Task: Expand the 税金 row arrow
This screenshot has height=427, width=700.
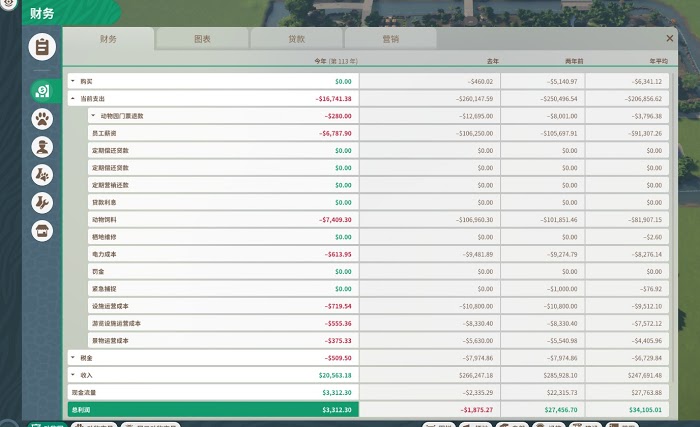Action: [73, 358]
